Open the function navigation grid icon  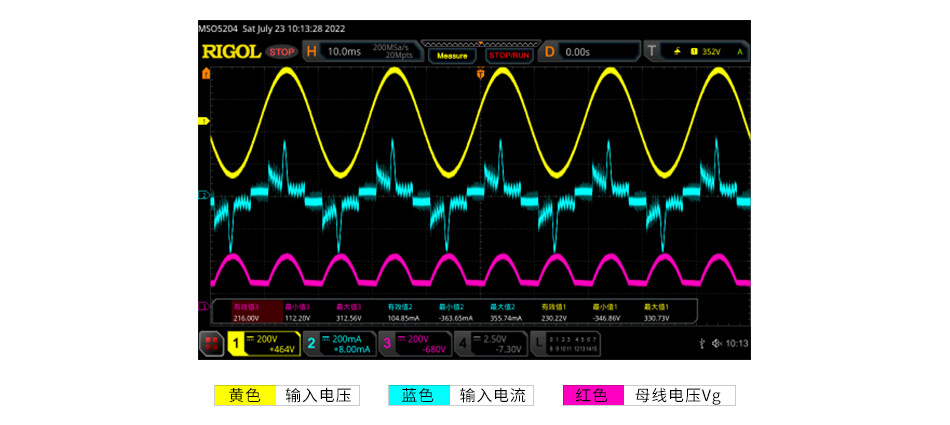(x=212, y=345)
